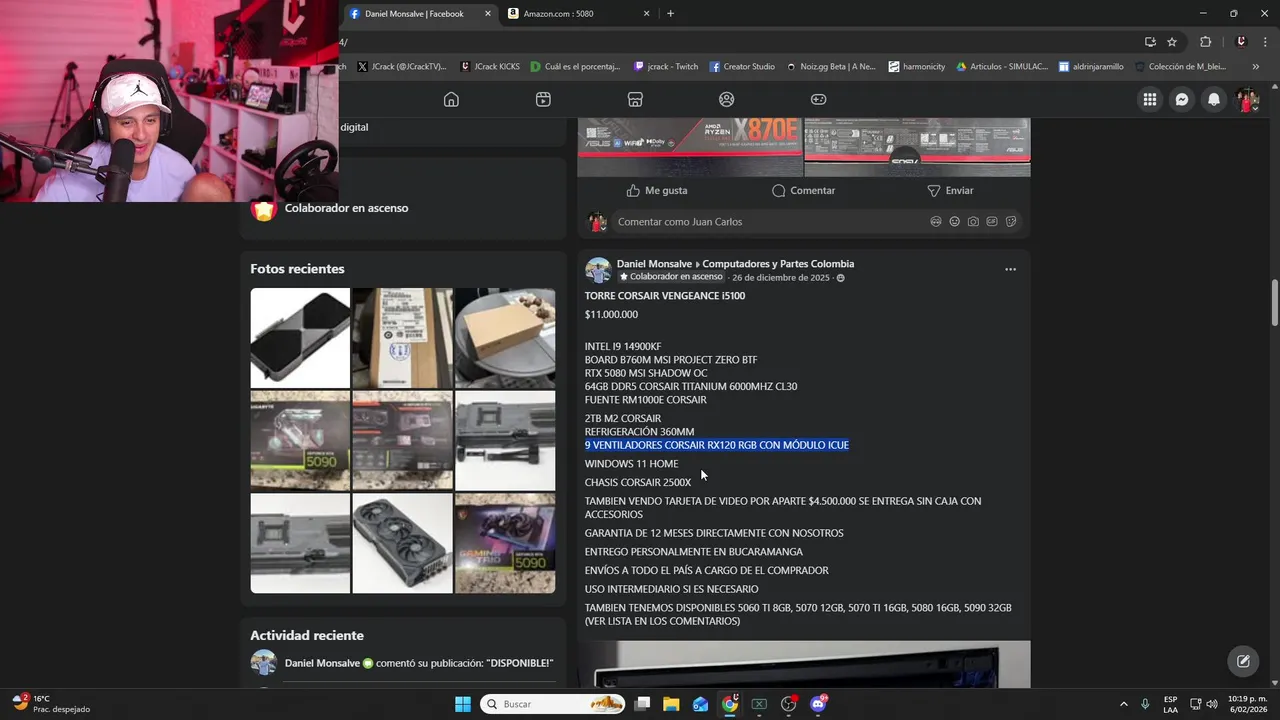The width and height of the screenshot is (1280, 720).
Task: Close the Amazon.com 5080 tab
Action: (646, 14)
